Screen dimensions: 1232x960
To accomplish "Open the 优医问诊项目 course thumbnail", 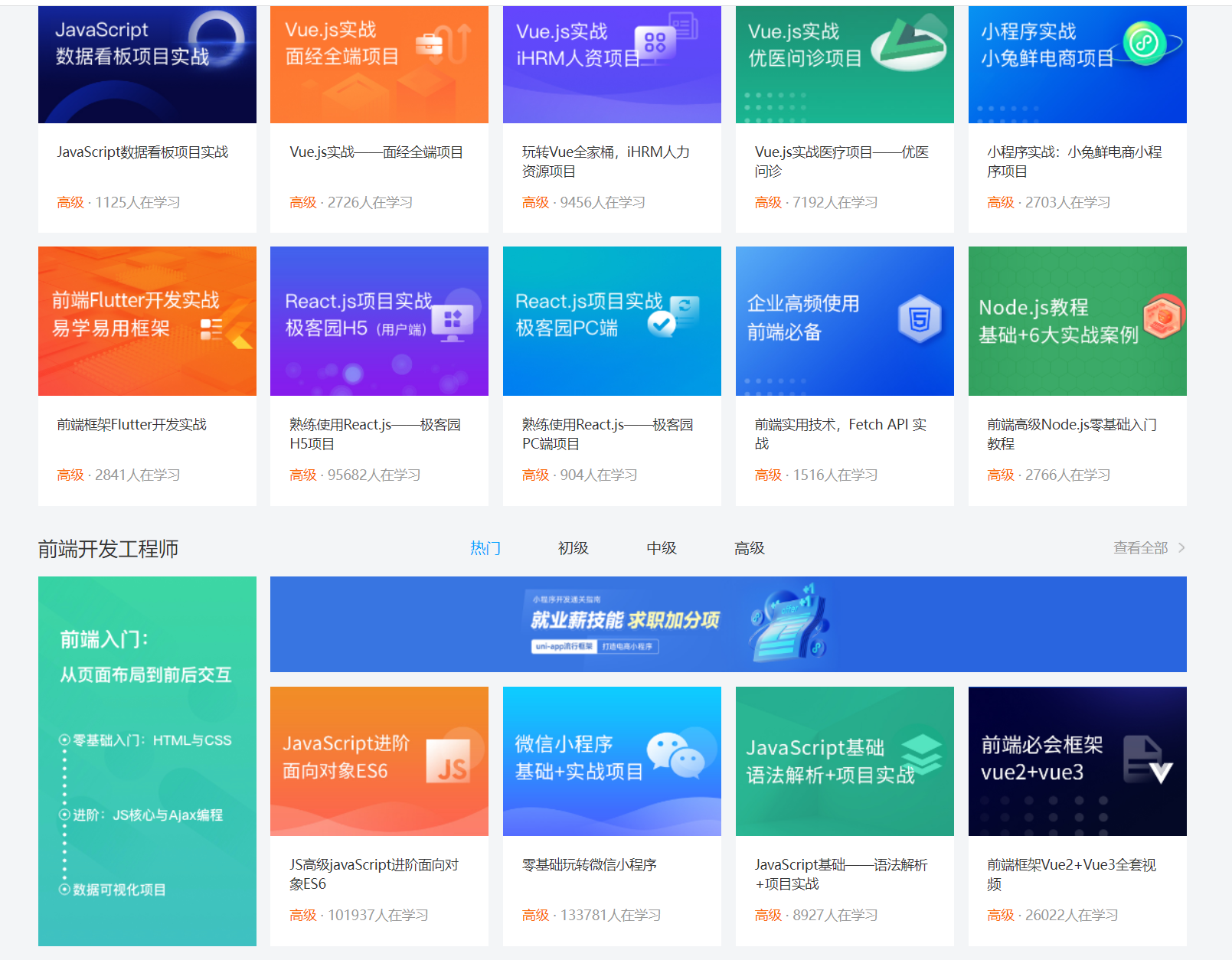I will point(845,64).
